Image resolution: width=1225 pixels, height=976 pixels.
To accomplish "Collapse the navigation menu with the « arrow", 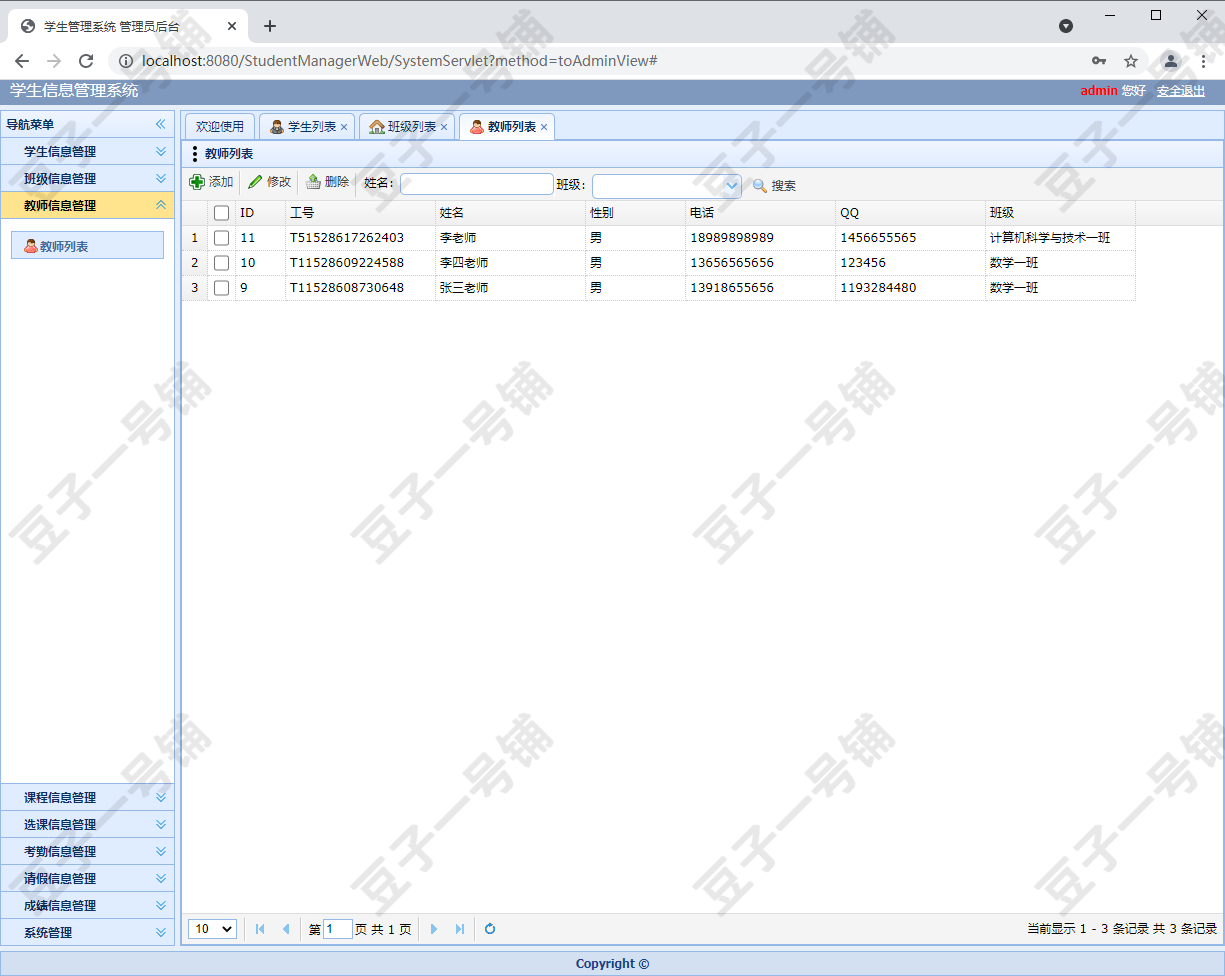I will tap(159, 124).
